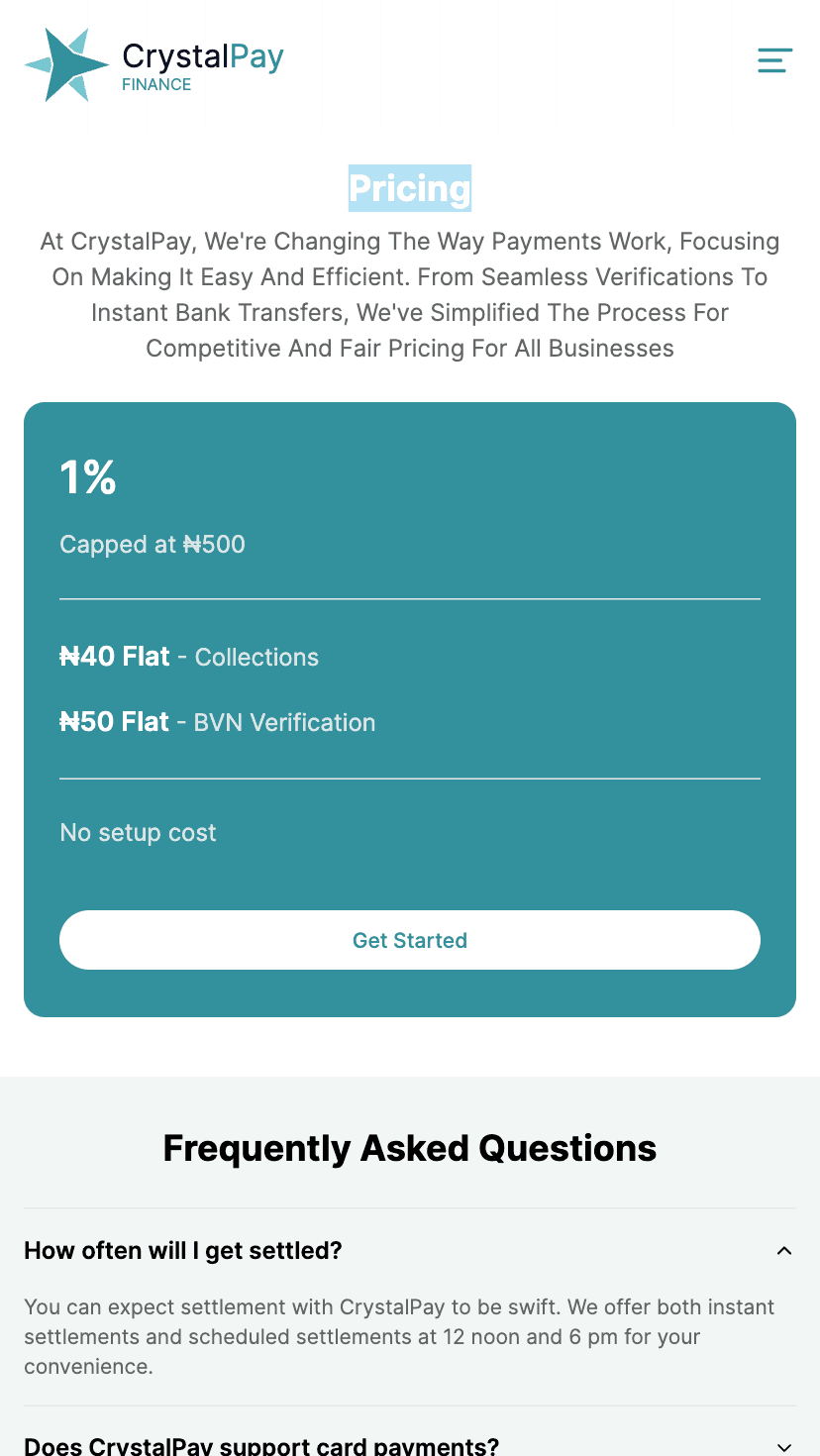
Task: Click the bold "₦40 Flat" amount
Action: click(115, 657)
